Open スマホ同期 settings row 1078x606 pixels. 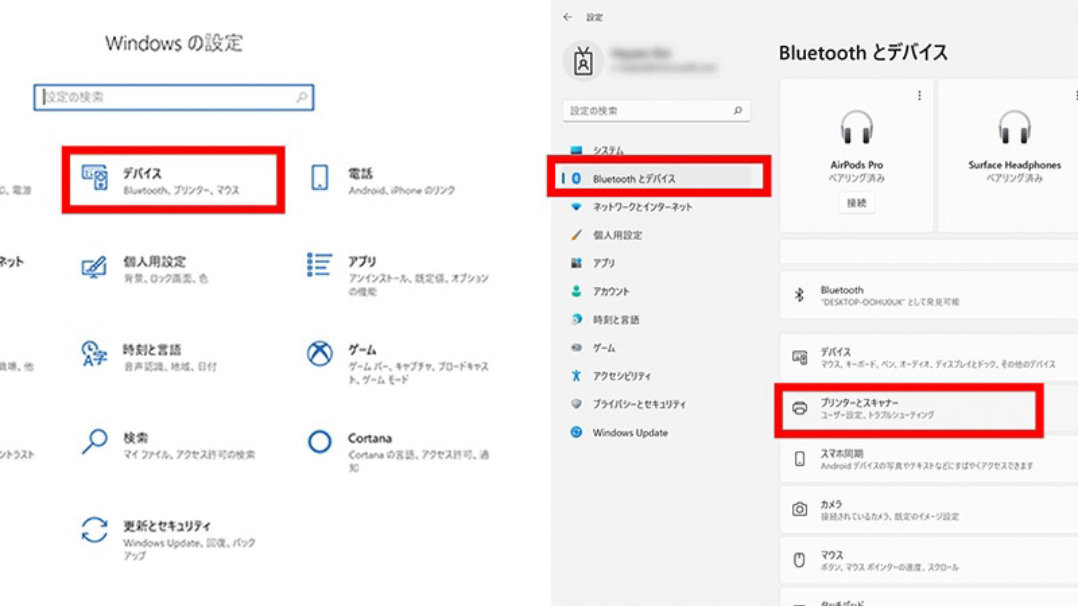(929, 459)
